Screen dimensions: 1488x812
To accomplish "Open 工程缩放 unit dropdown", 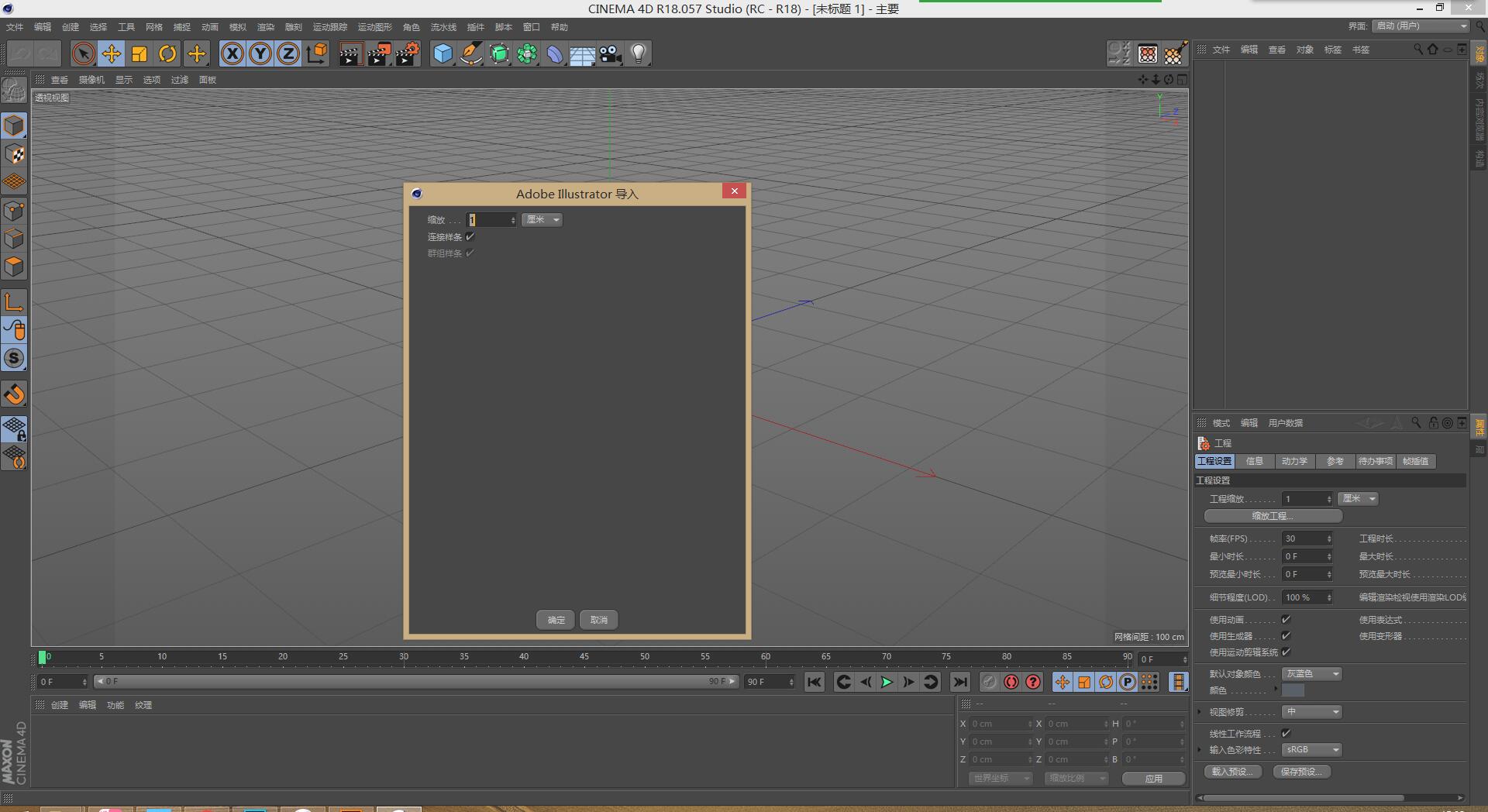I will click(1358, 499).
